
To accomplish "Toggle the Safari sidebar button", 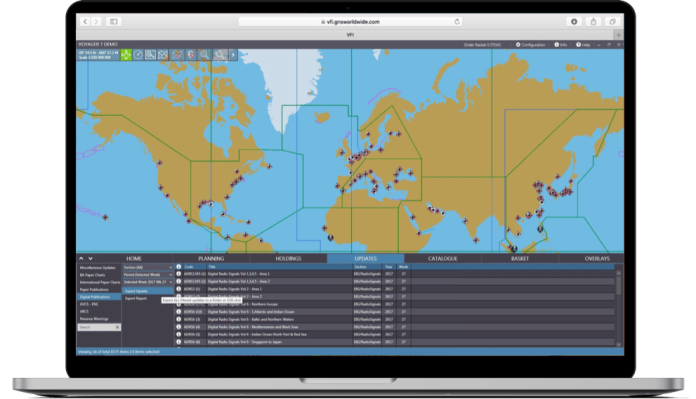I will [x=114, y=21].
